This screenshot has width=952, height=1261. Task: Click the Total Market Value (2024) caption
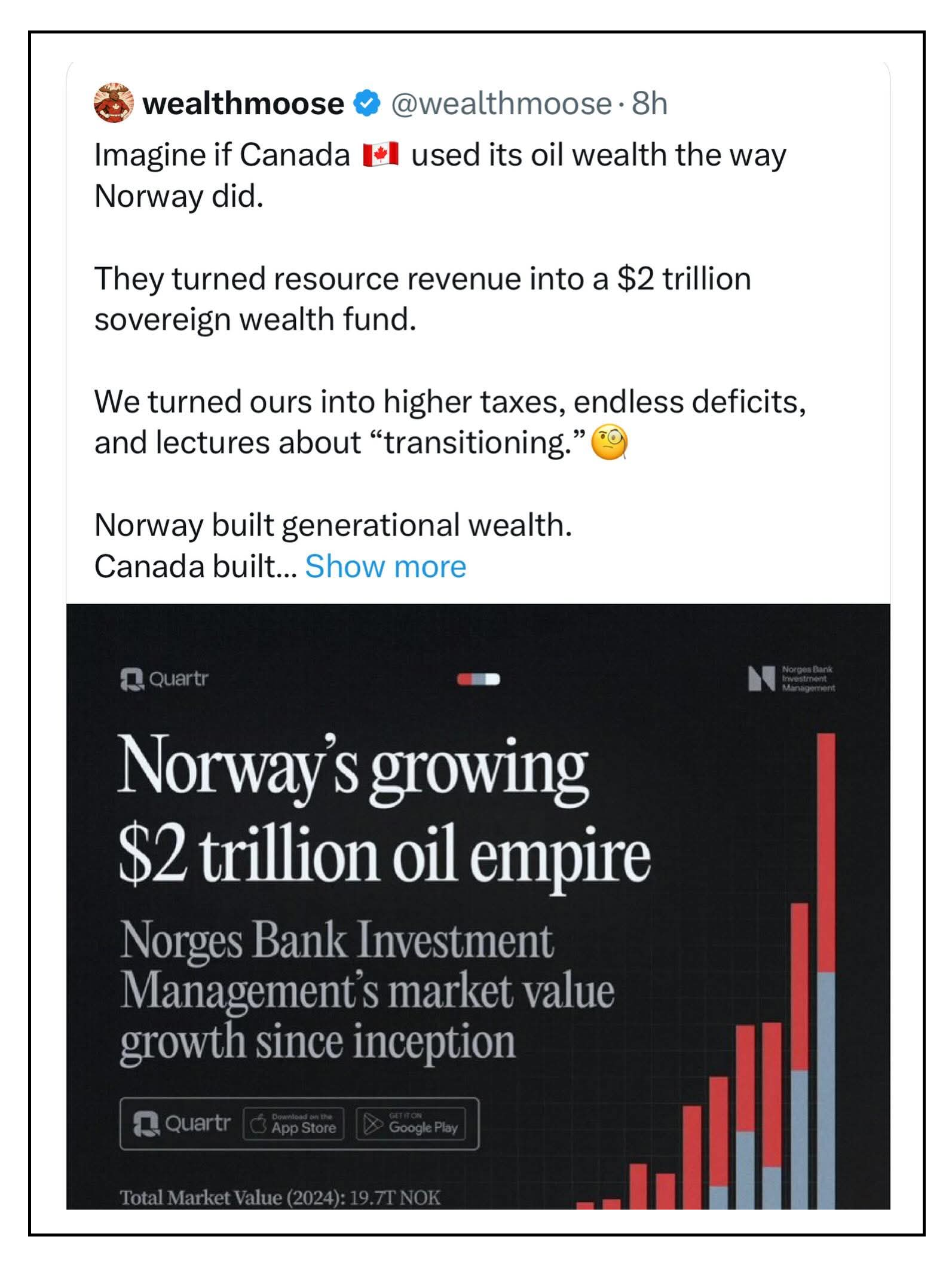point(280,1197)
